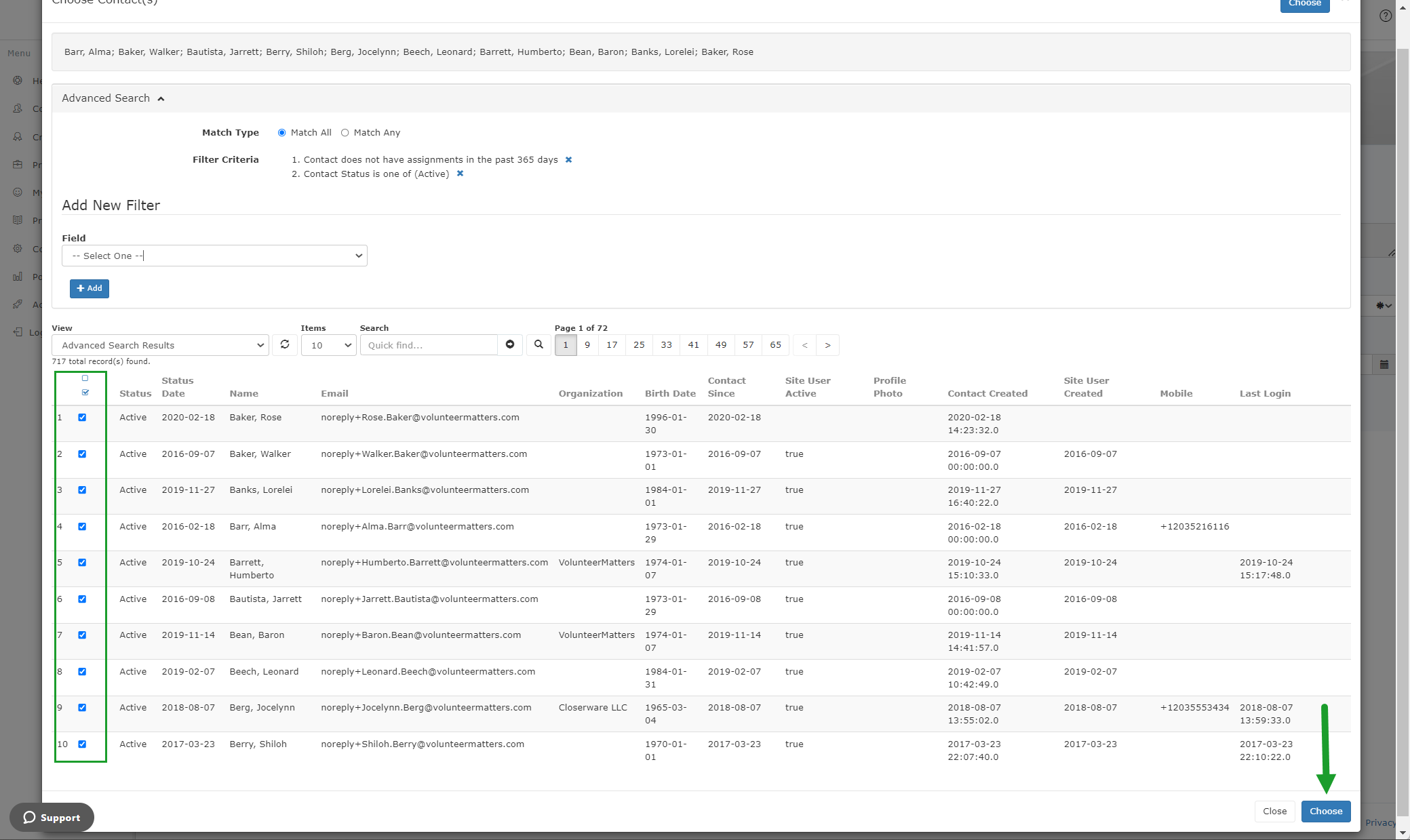1410x840 pixels.
Task: Click the Add filter button
Action: (x=90, y=289)
